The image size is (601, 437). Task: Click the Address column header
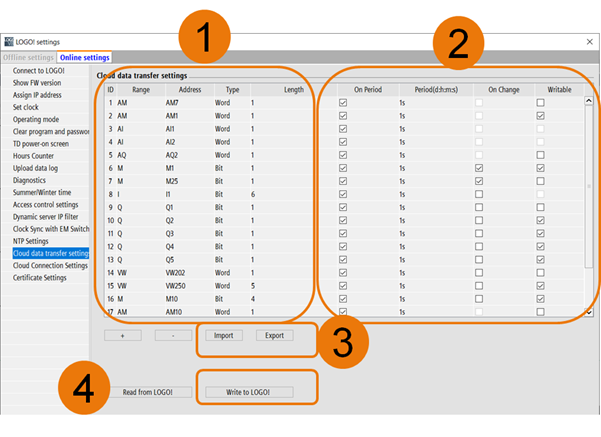click(x=190, y=90)
